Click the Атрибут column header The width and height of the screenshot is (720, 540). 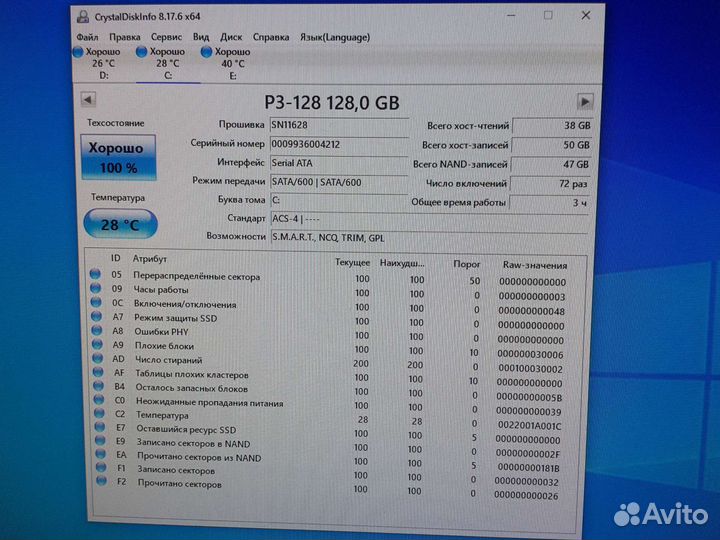click(150, 259)
